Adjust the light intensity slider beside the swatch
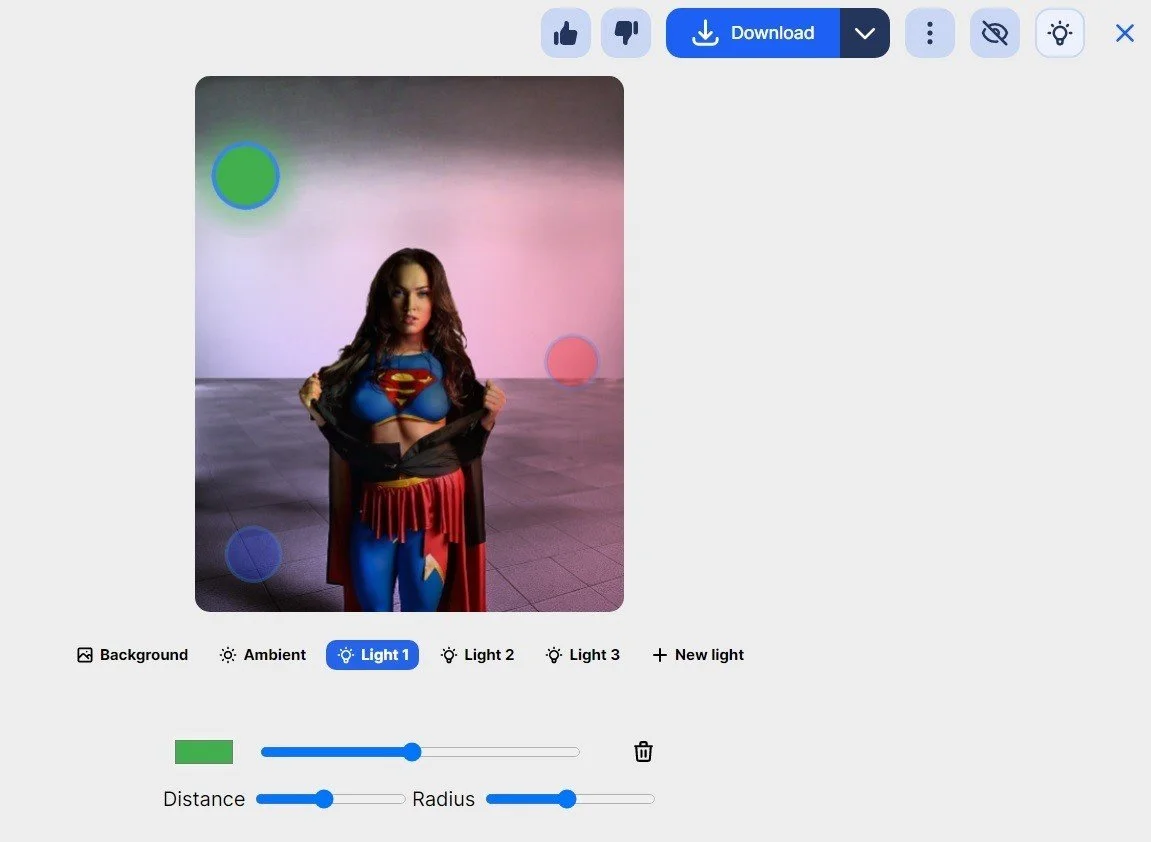This screenshot has height=842, width=1151. 420,752
